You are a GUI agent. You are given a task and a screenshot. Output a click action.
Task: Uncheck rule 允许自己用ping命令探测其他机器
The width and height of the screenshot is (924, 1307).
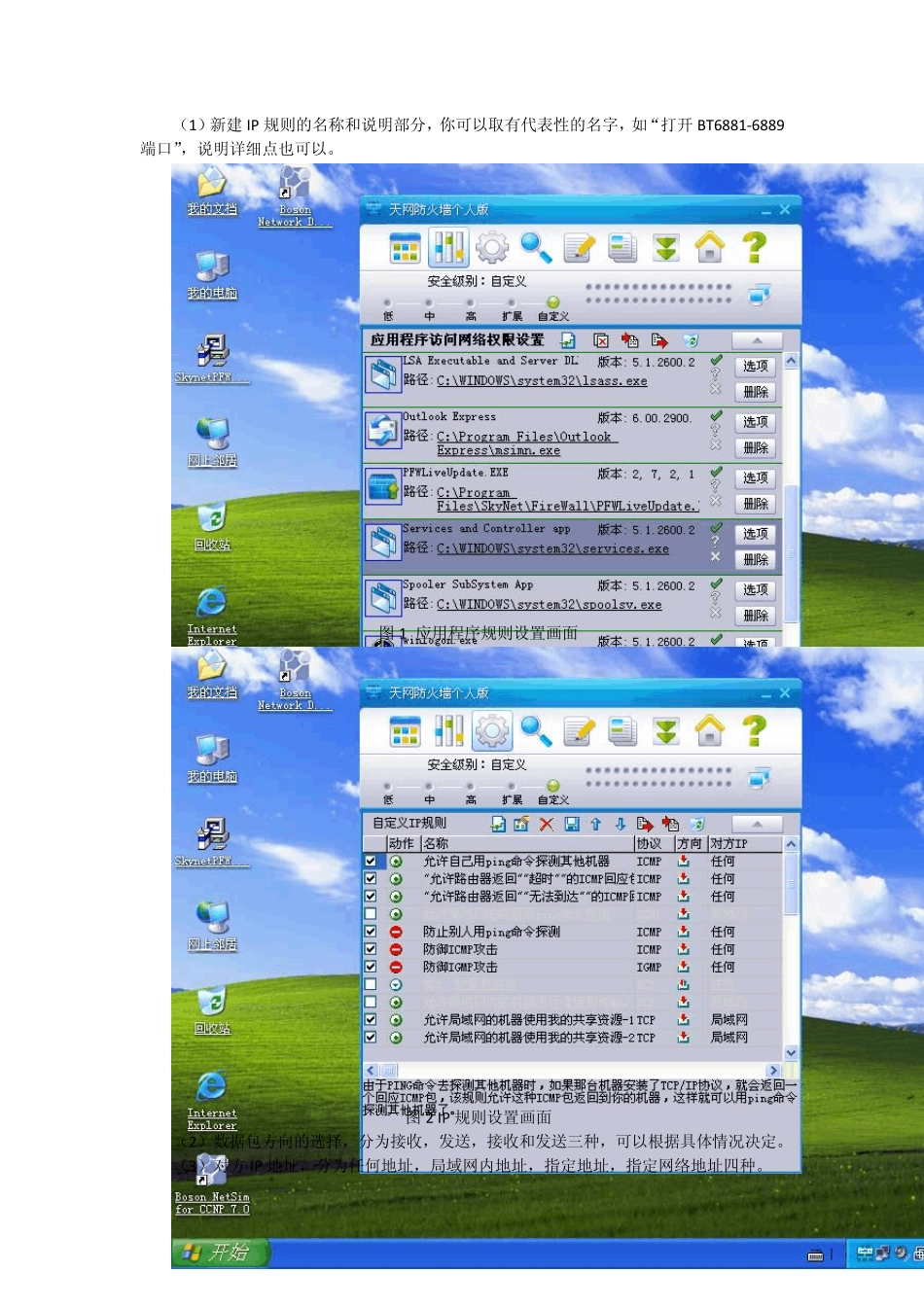(371, 861)
